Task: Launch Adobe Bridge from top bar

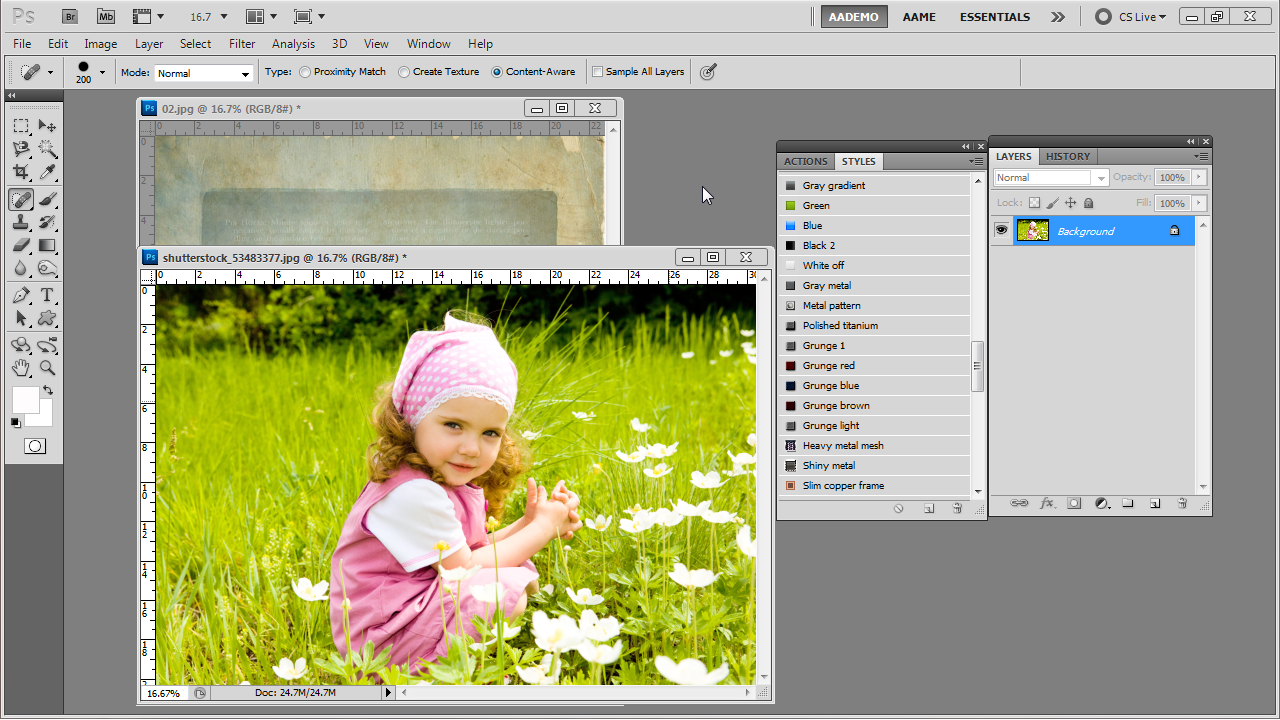Action: point(69,17)
